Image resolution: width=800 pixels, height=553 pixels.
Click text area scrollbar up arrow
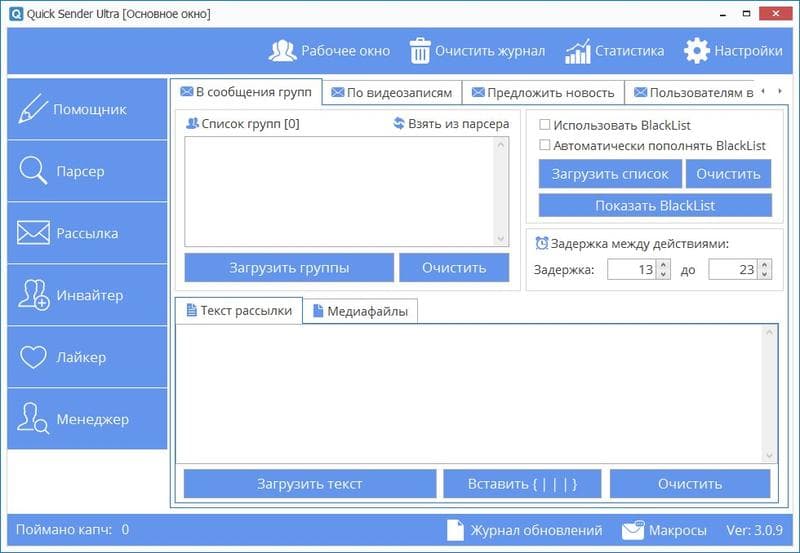(769, 332)
